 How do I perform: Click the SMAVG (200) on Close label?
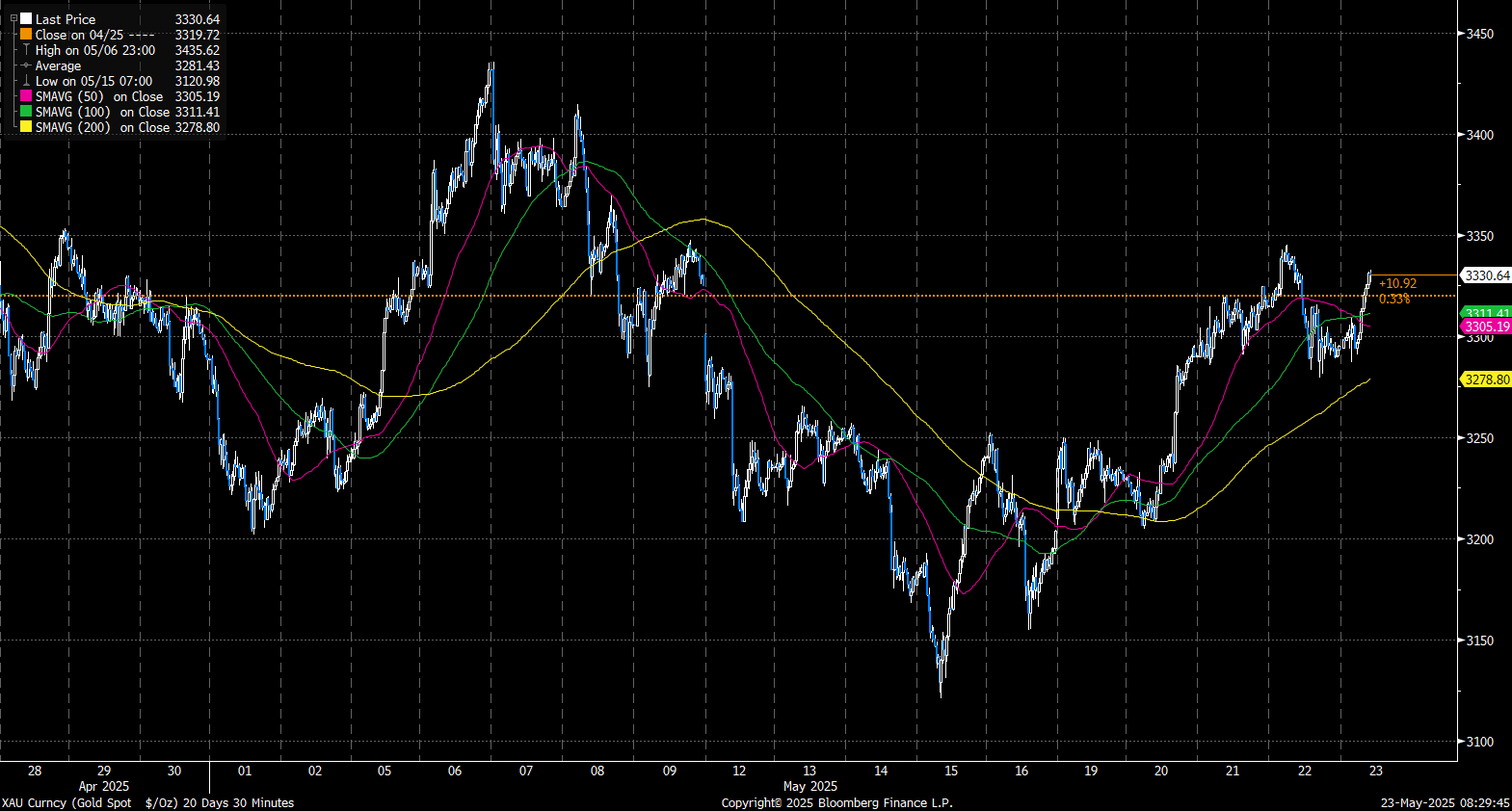(x=102, y=127)
